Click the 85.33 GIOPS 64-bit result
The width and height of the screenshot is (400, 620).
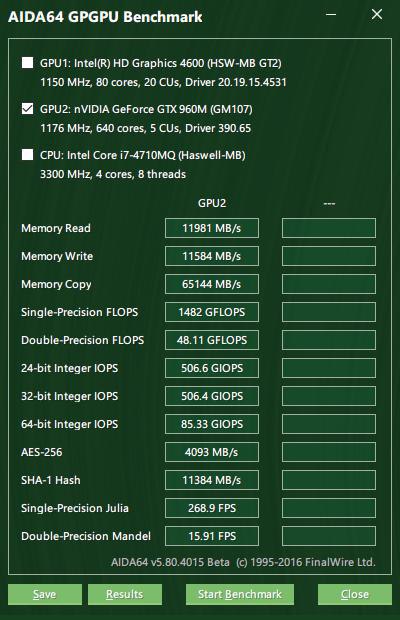click(212, 424)
